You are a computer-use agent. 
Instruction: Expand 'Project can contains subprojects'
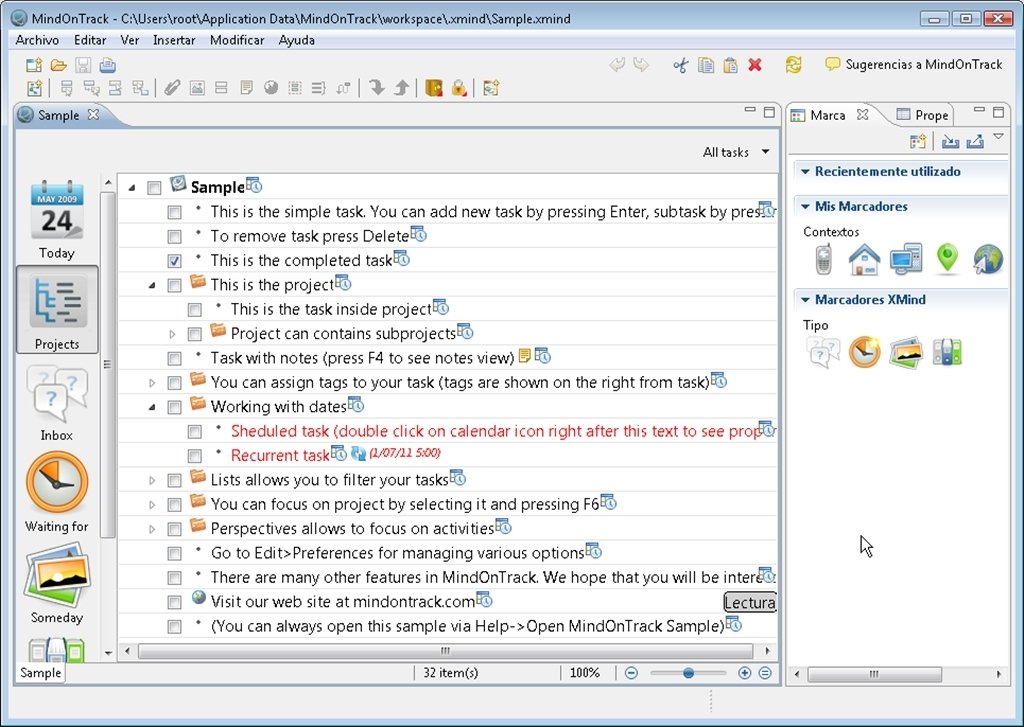click(x=172, y=334)
